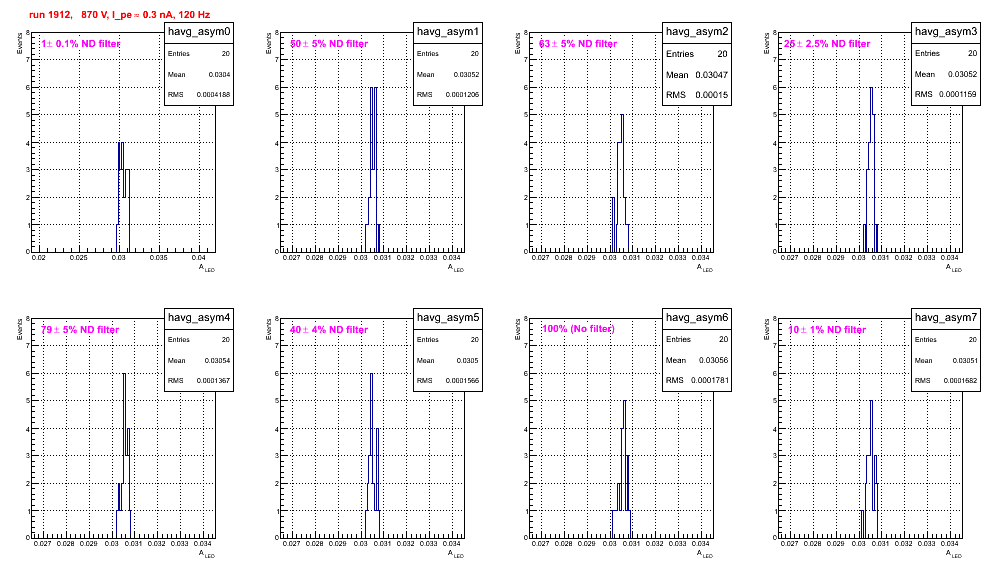Click the '63± 5% ND filter' label

578,44
